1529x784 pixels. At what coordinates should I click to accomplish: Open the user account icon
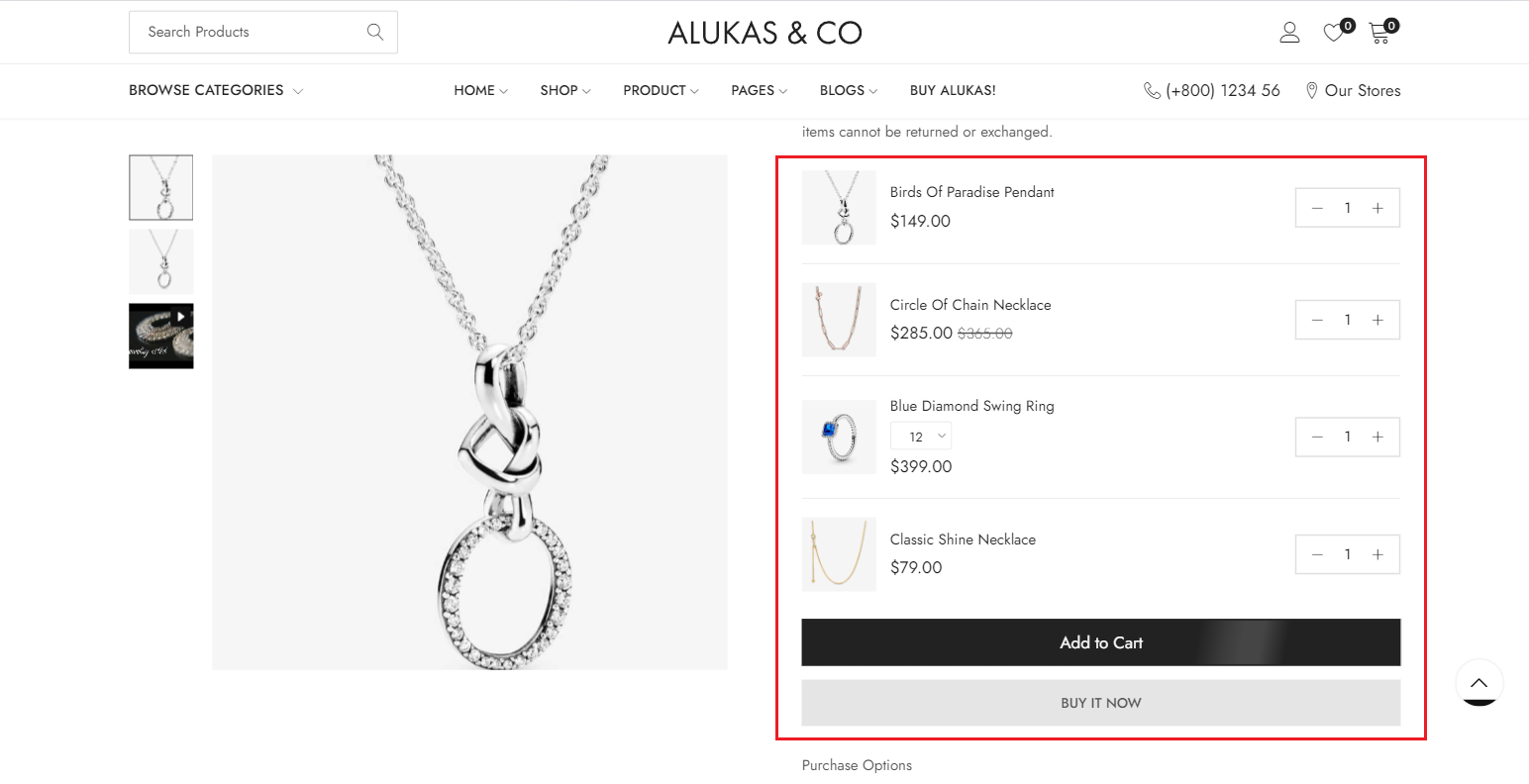(1289, 33)
